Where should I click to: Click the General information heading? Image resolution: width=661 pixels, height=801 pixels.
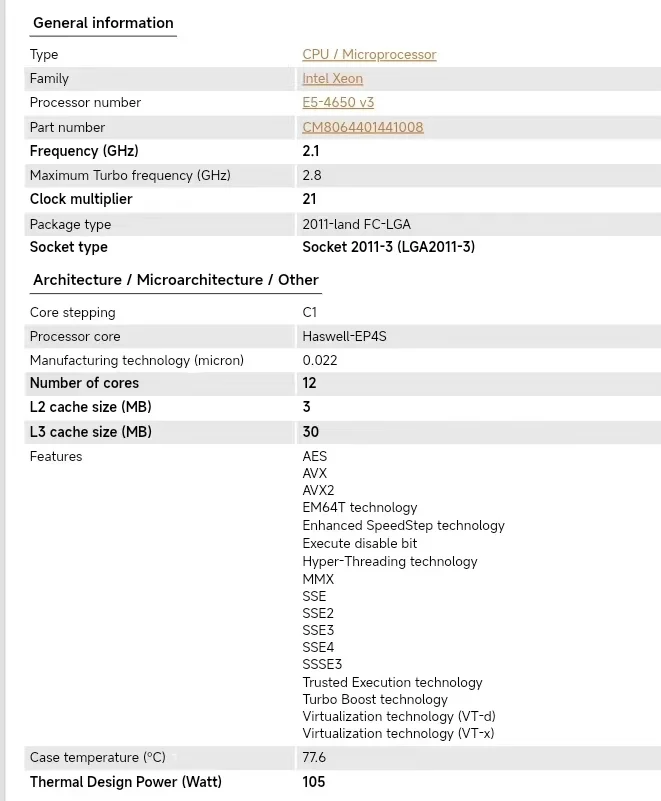tap(103, 23)
